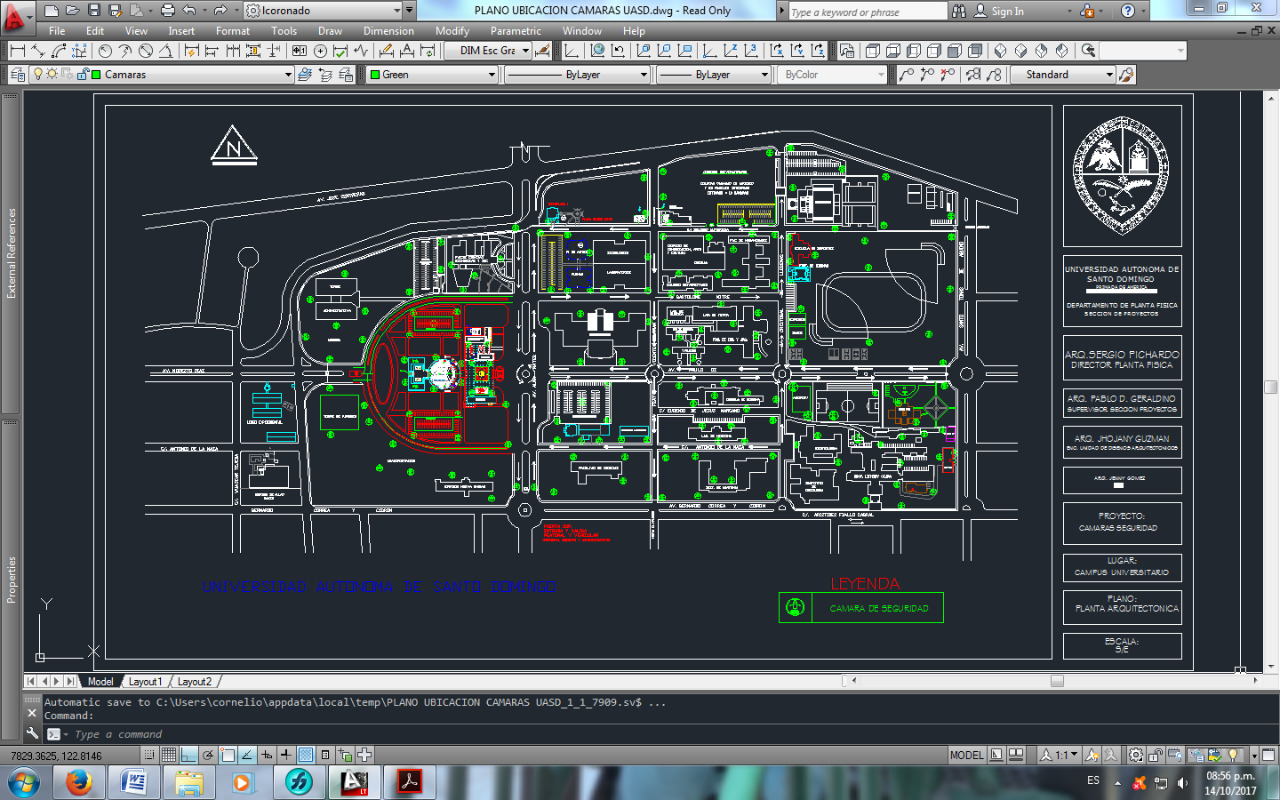Switch to the Layout1 tab
Viewport: 1280px width, 800px height.
[145, 681]
